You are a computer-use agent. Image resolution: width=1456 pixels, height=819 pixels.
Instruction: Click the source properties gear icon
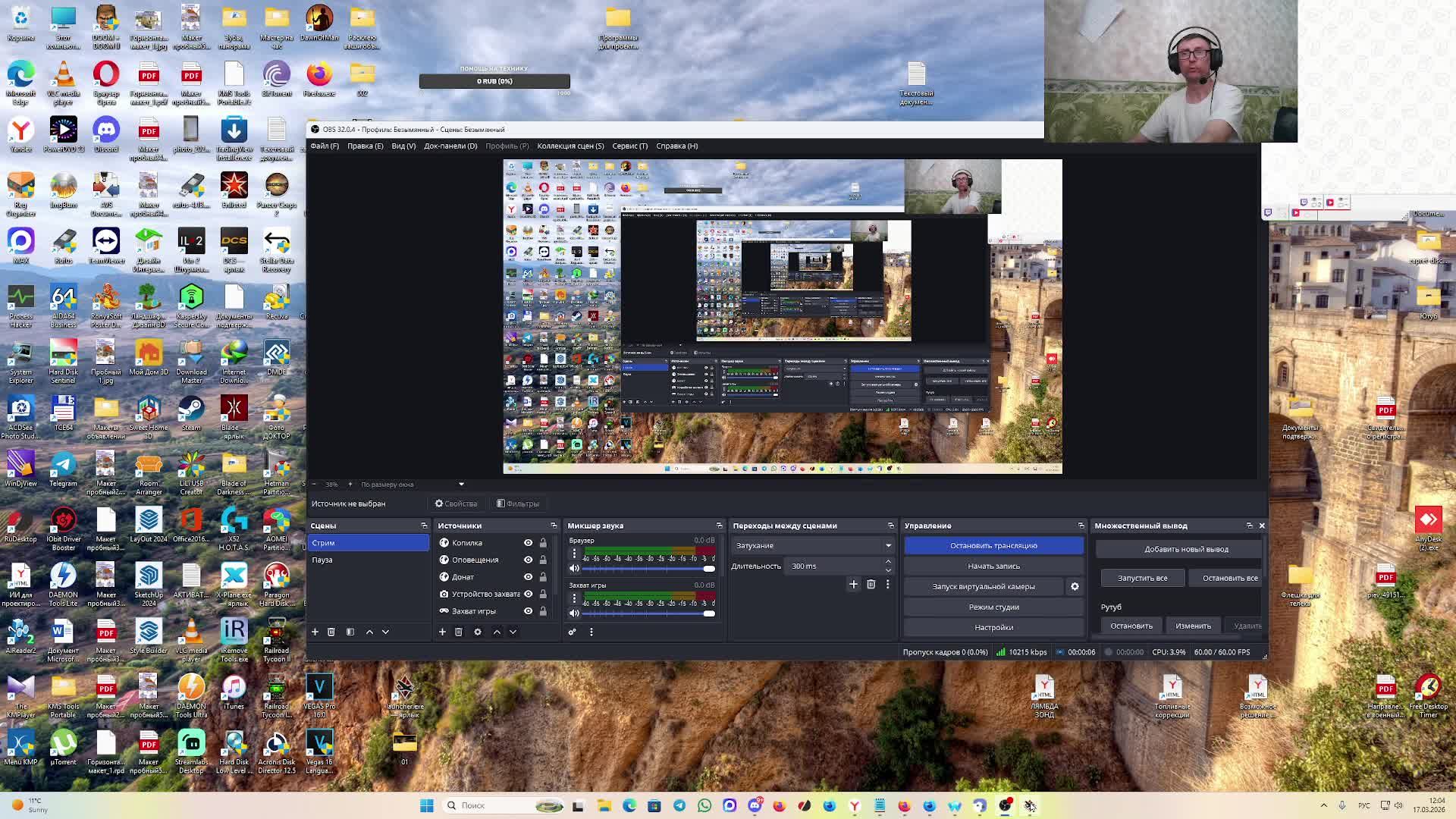click(x=478, y=632)
